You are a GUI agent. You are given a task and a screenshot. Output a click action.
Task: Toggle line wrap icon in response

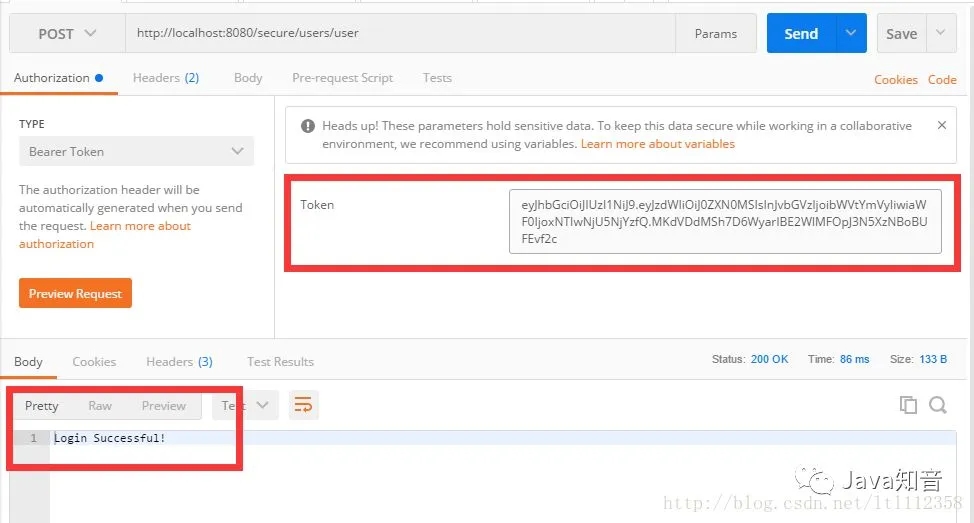(x=304, y=405)
